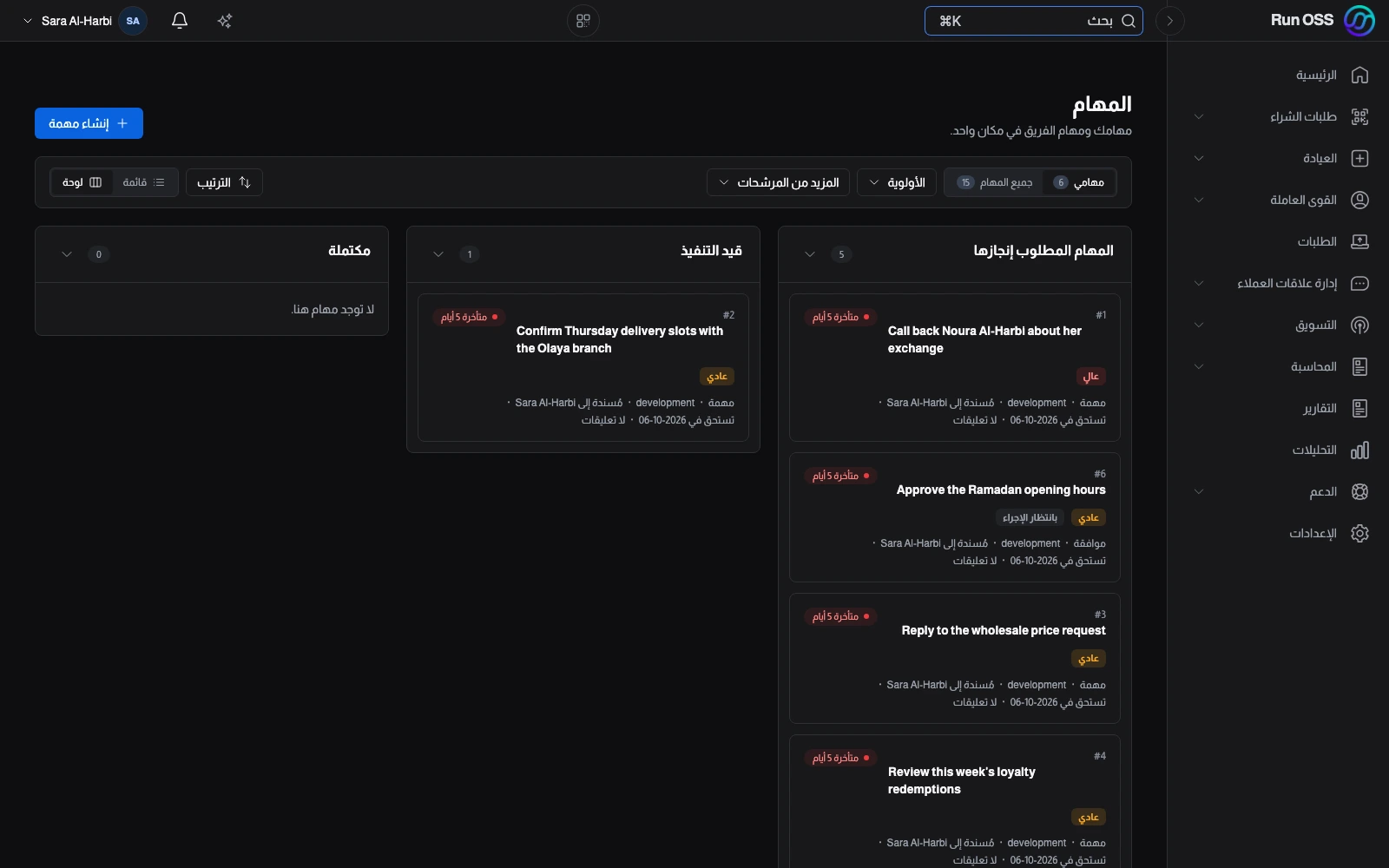Screen dimensions: 1389x868
Task: Click the home icon for الرئيسية
Action: coord(1359,75)
